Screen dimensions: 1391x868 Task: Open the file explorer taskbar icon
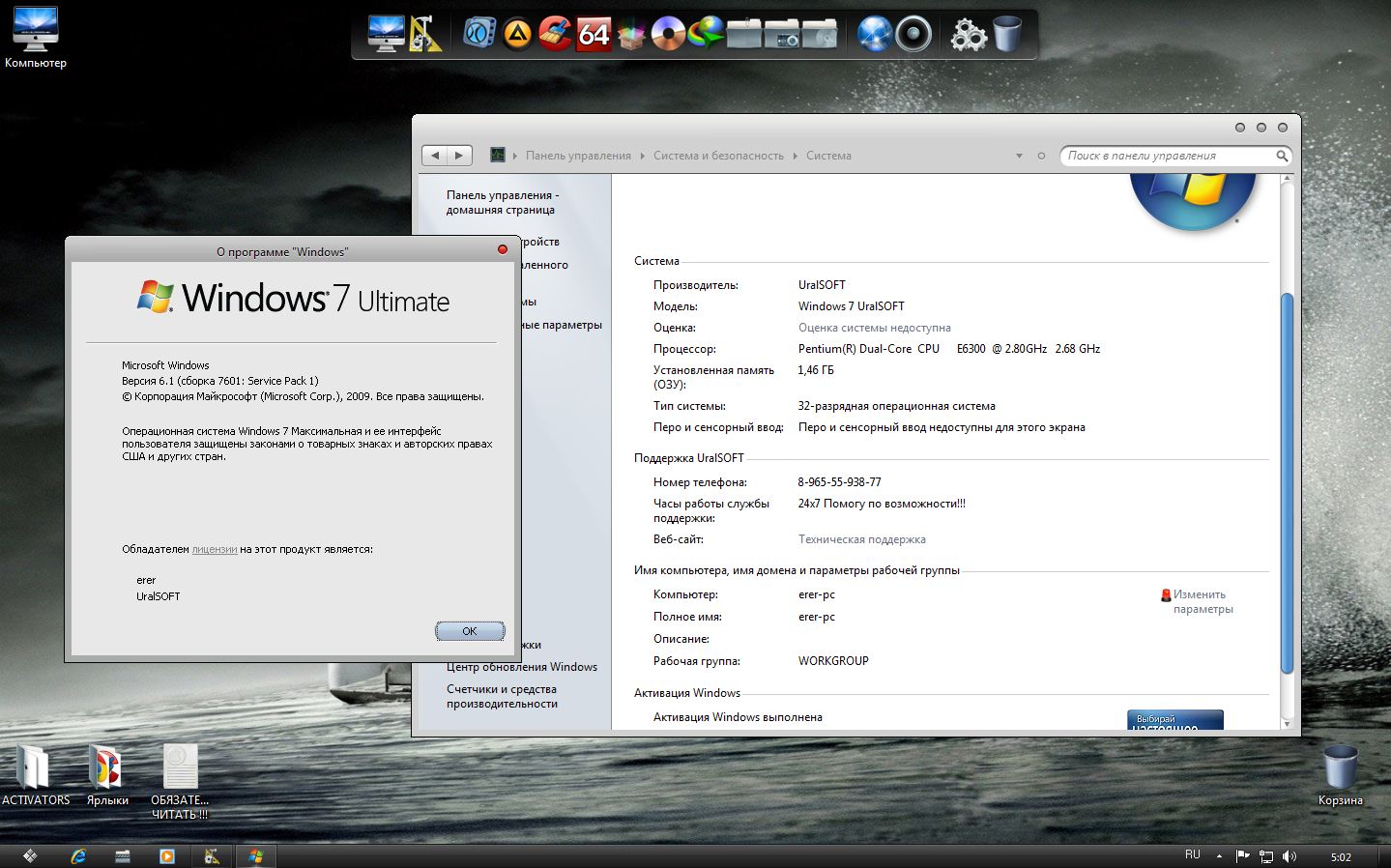click(x=123, y=856)
